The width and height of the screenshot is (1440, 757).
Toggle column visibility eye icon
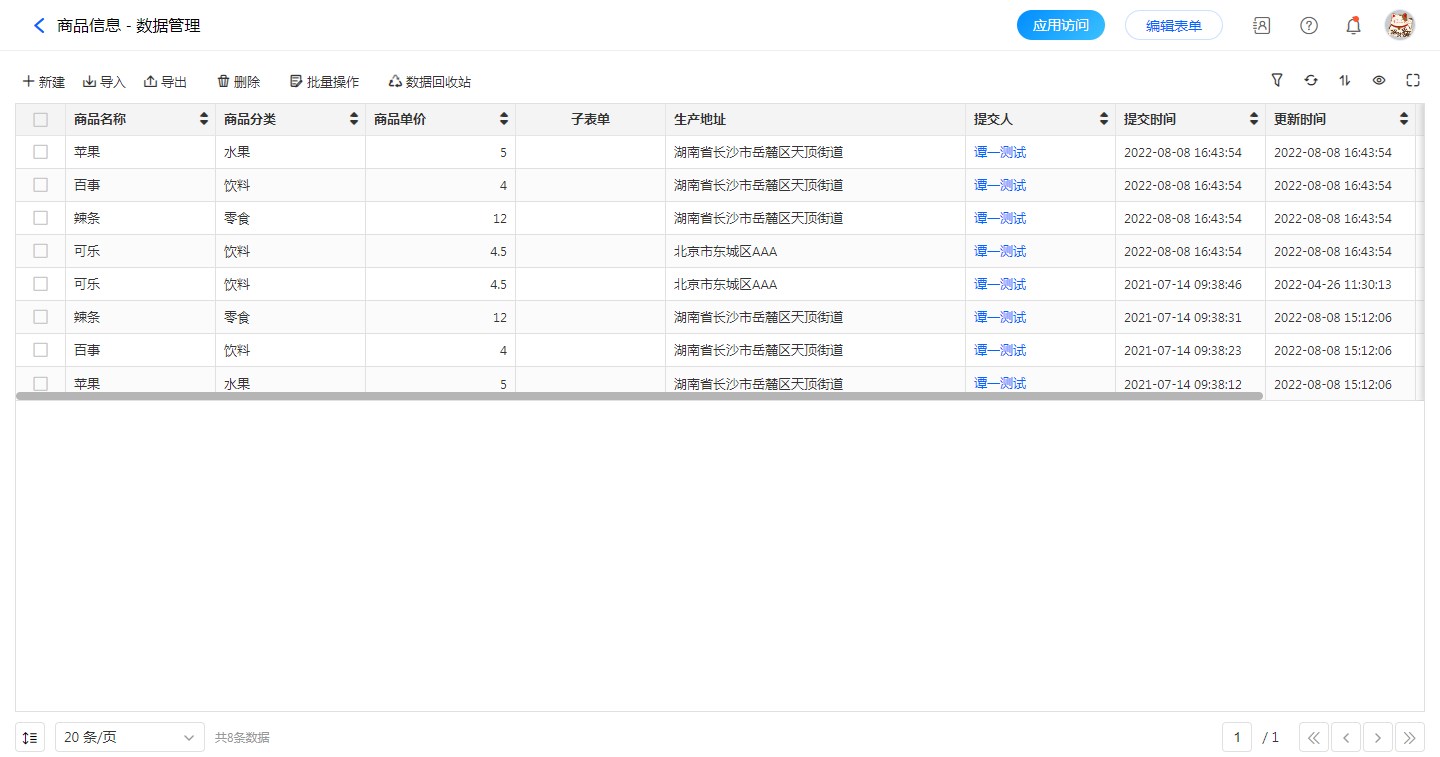pos(1378,80)
